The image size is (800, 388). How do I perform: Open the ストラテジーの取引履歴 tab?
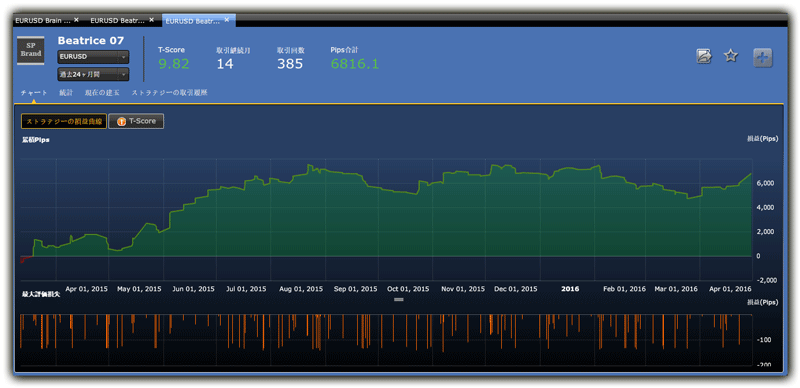coord(169,93)
